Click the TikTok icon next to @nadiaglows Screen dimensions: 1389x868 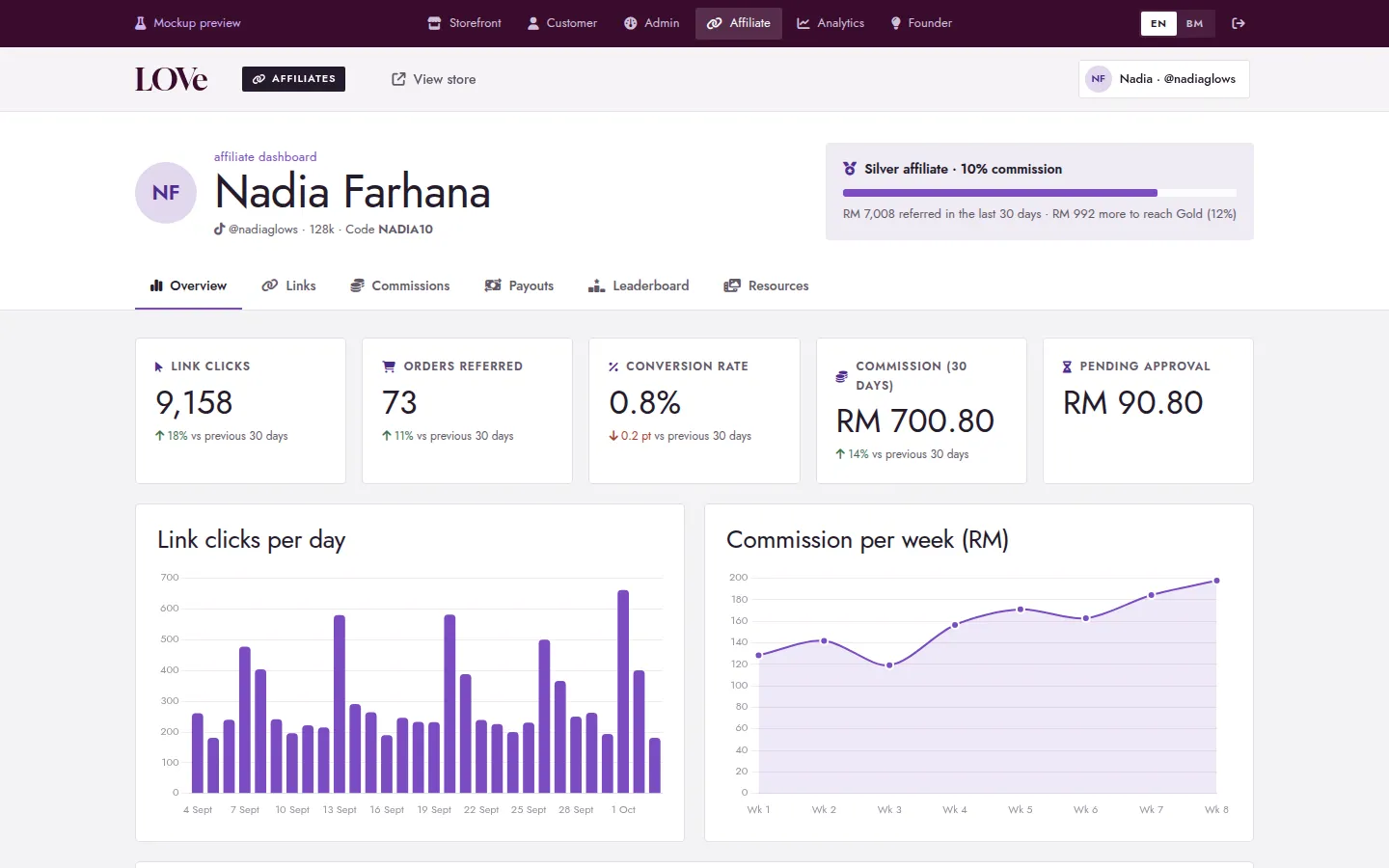pyautogui.click(x=219, y=230)
